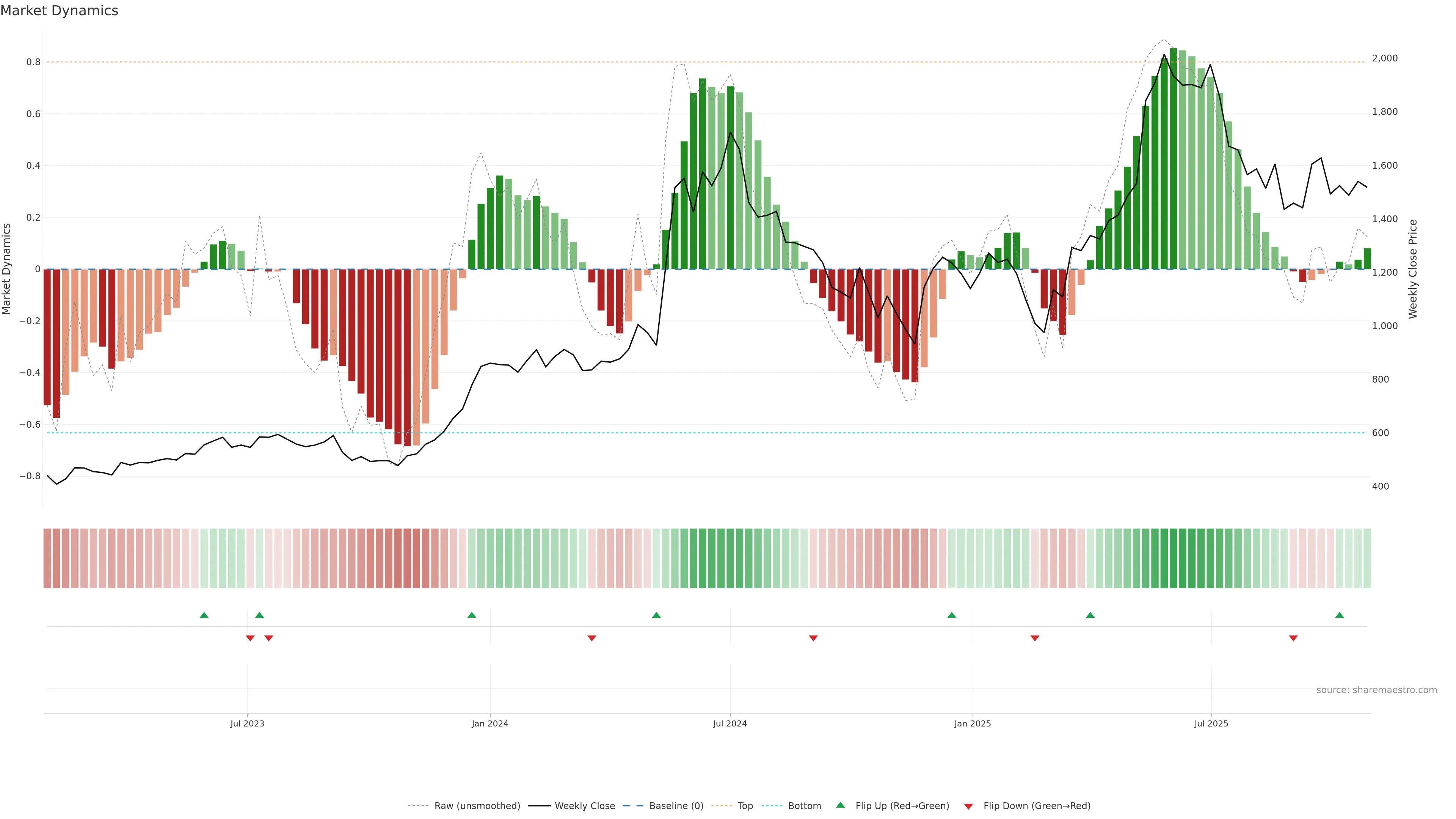Toggle Bottom legend entry
1456x819 pixels.
pos(804,806)
